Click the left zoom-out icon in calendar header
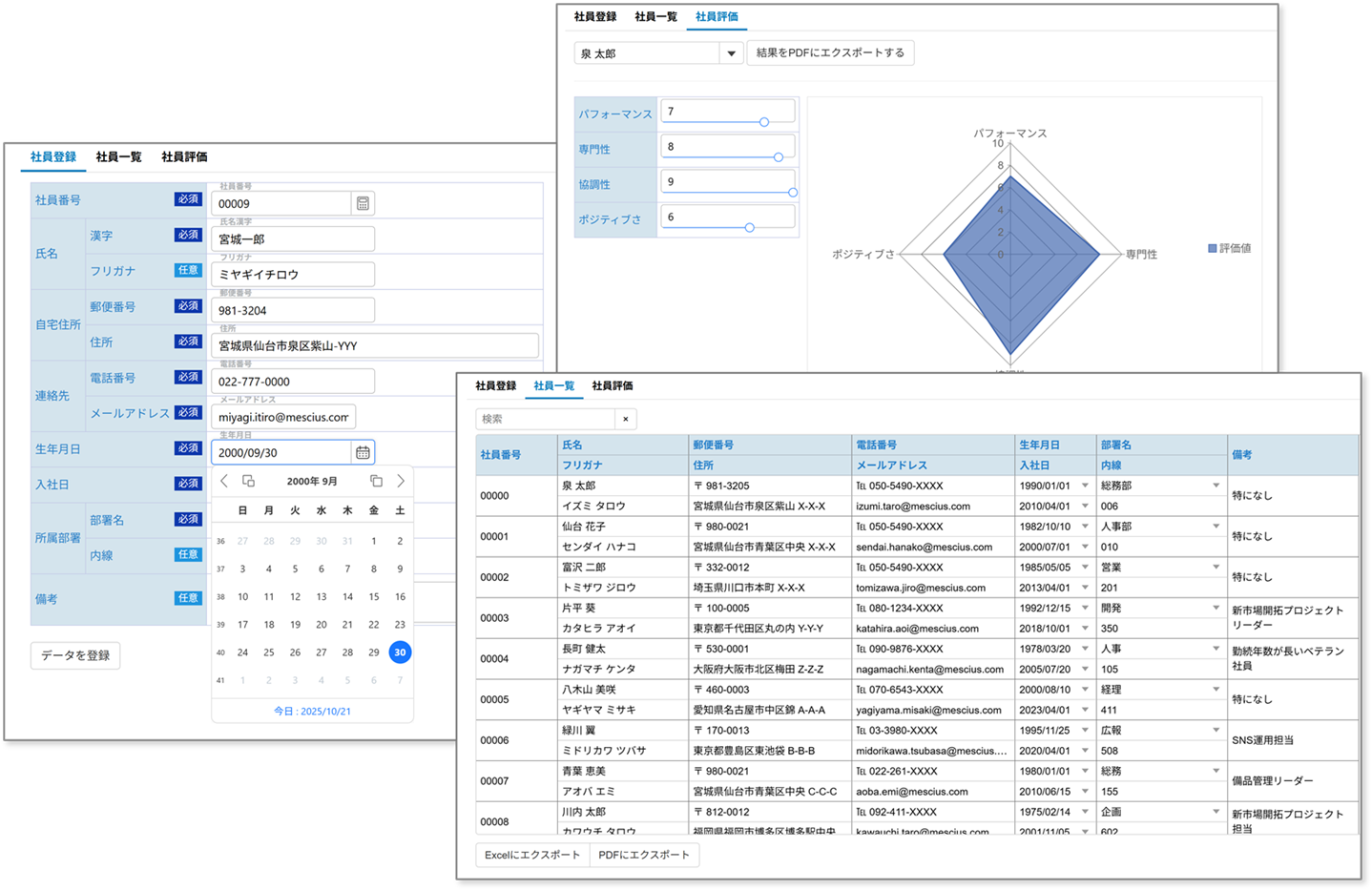The height and width of the screenshot is (890, 1372). (x=249, y=482)
